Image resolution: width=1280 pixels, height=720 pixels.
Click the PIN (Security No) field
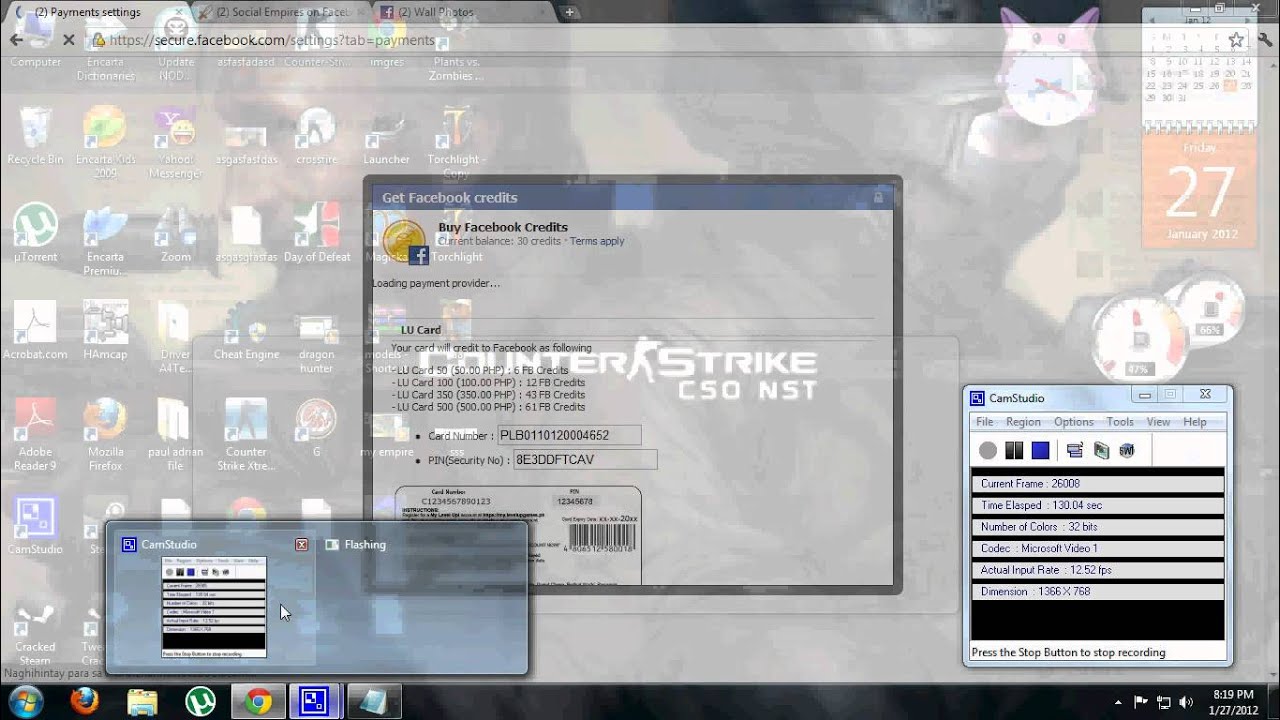point(585,460)
